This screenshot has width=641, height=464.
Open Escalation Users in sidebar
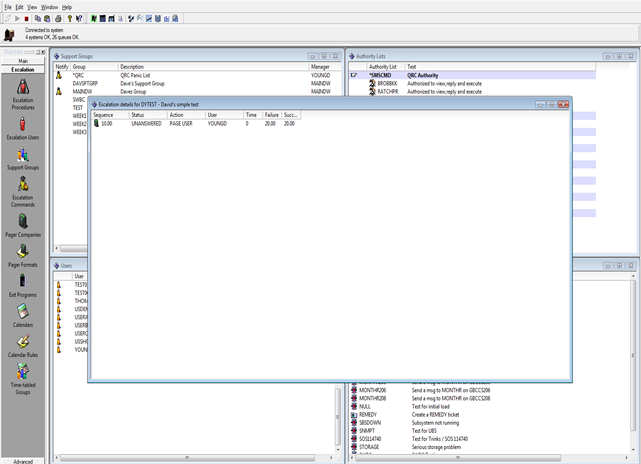point(22,126)
